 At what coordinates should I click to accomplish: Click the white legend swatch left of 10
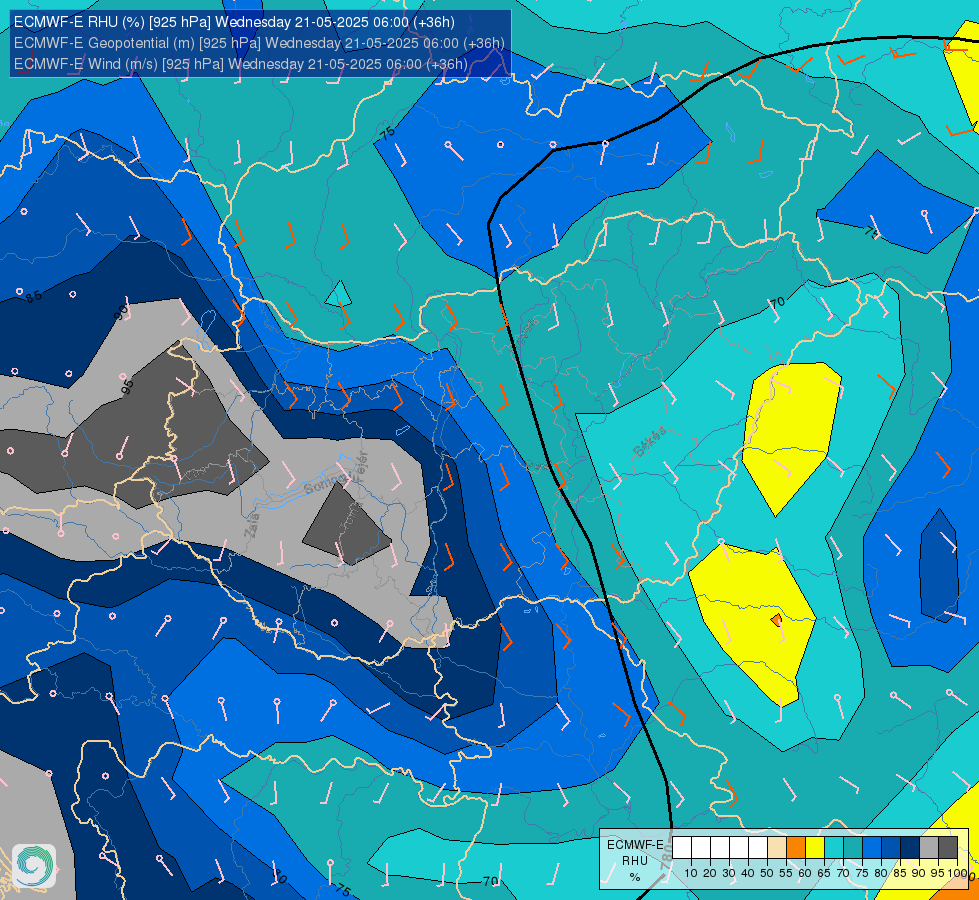pos(682,848)
